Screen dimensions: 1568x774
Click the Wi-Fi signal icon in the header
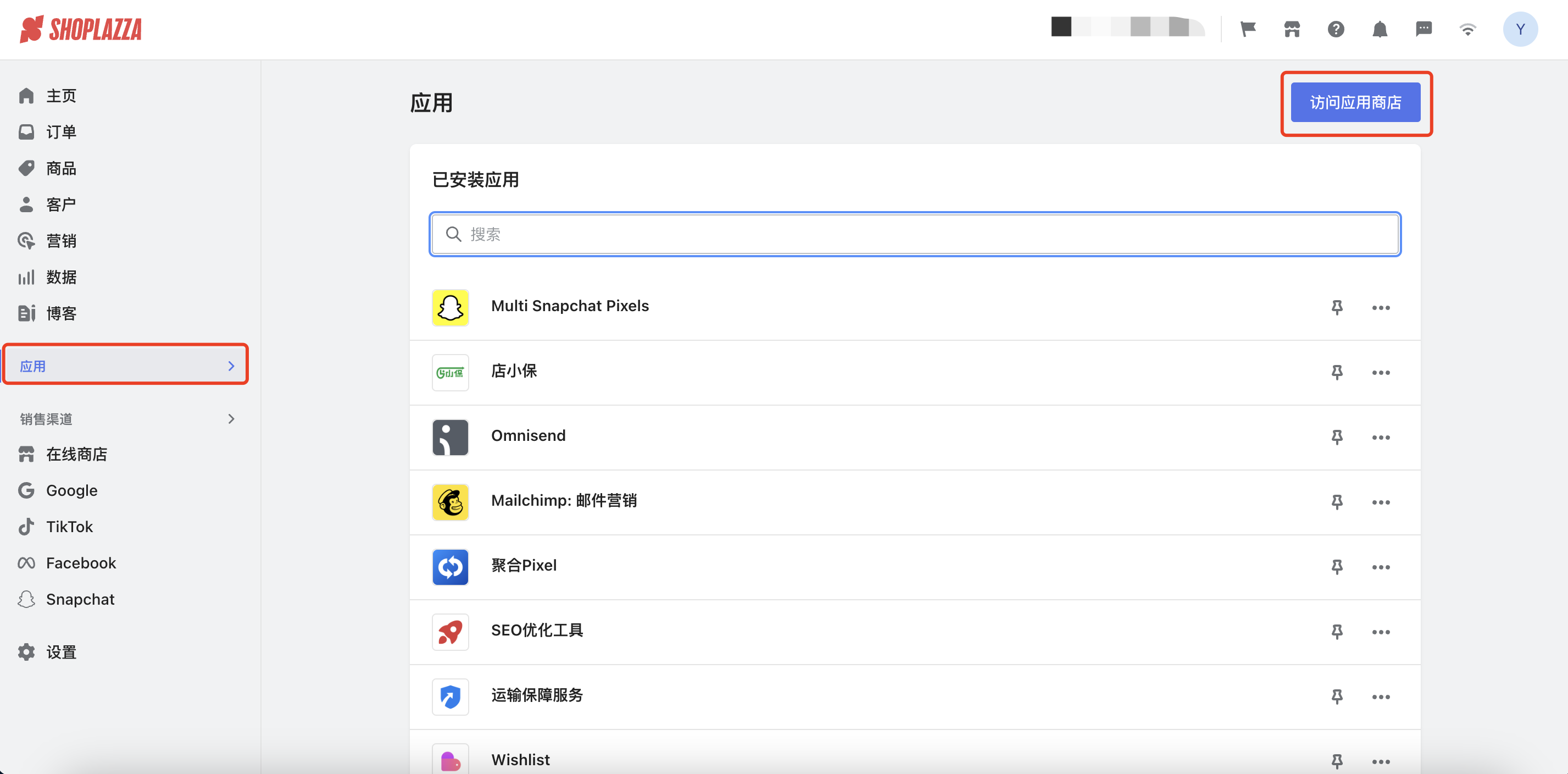[1467, 29]
